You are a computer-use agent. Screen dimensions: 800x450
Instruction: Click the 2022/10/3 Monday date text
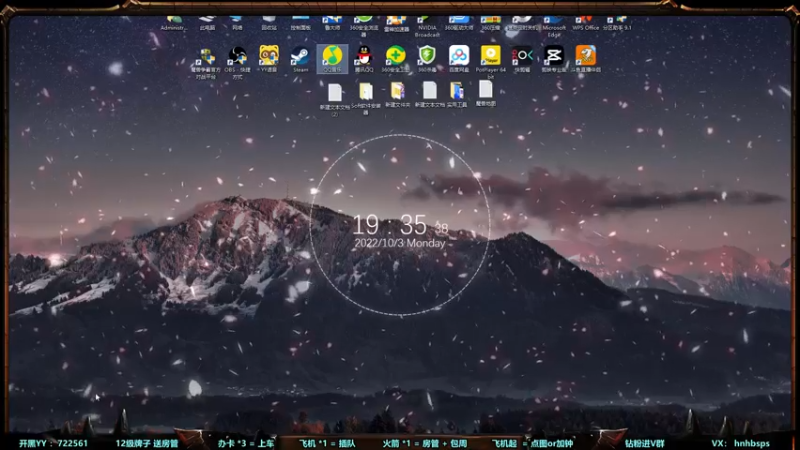click(x=399, y=243)
